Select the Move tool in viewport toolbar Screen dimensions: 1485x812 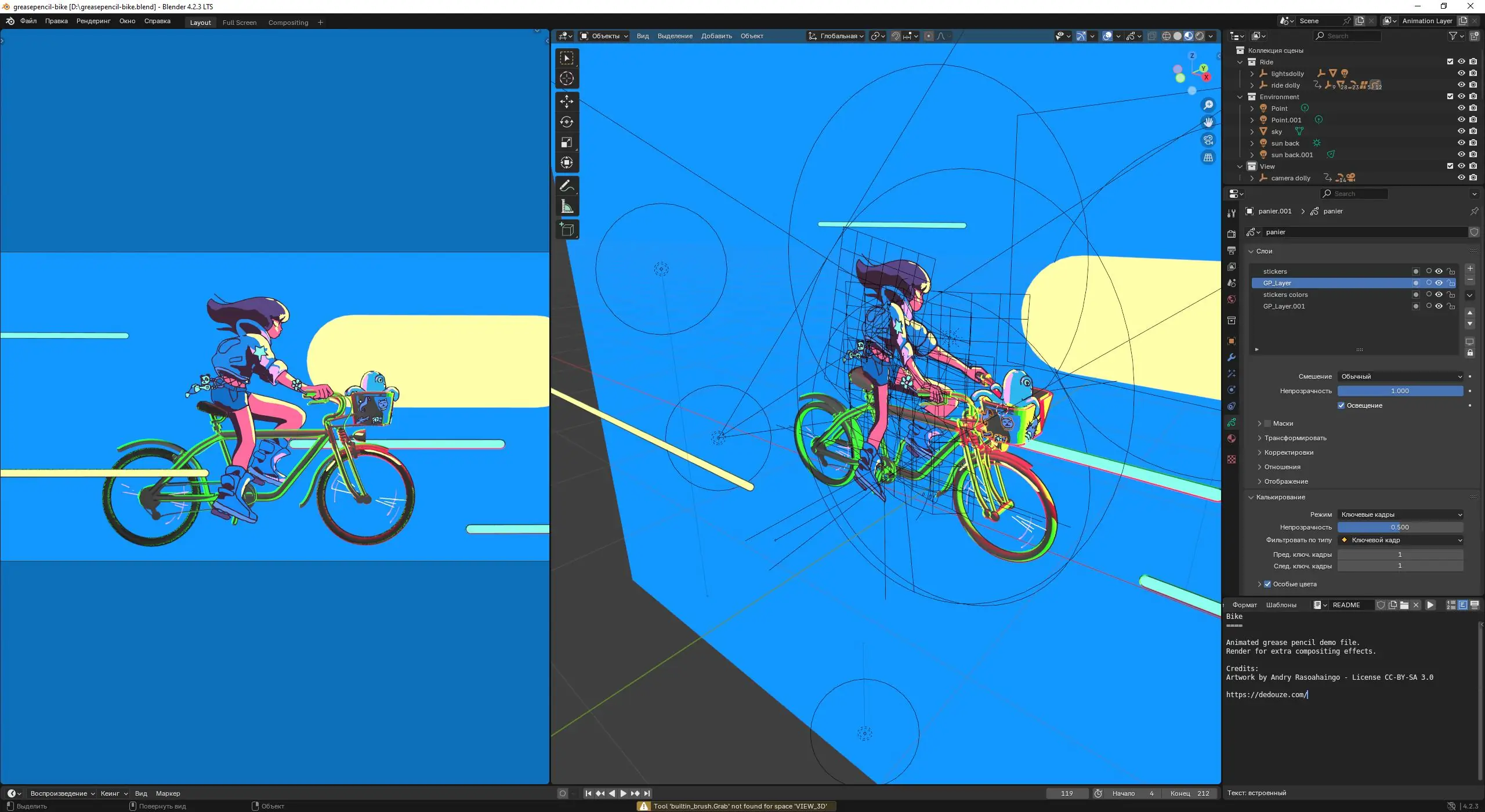567,101
